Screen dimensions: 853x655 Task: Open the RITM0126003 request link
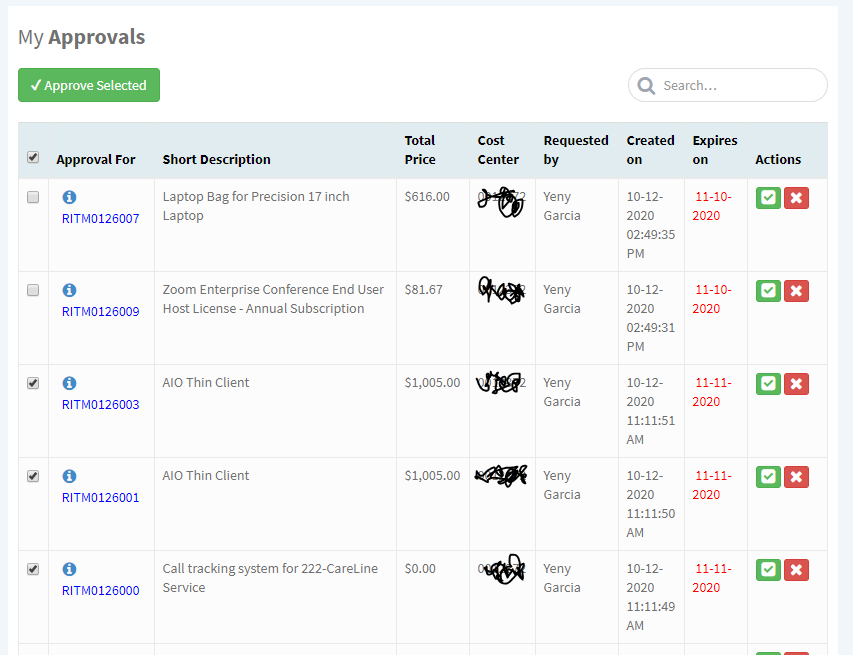click(100, 404)
